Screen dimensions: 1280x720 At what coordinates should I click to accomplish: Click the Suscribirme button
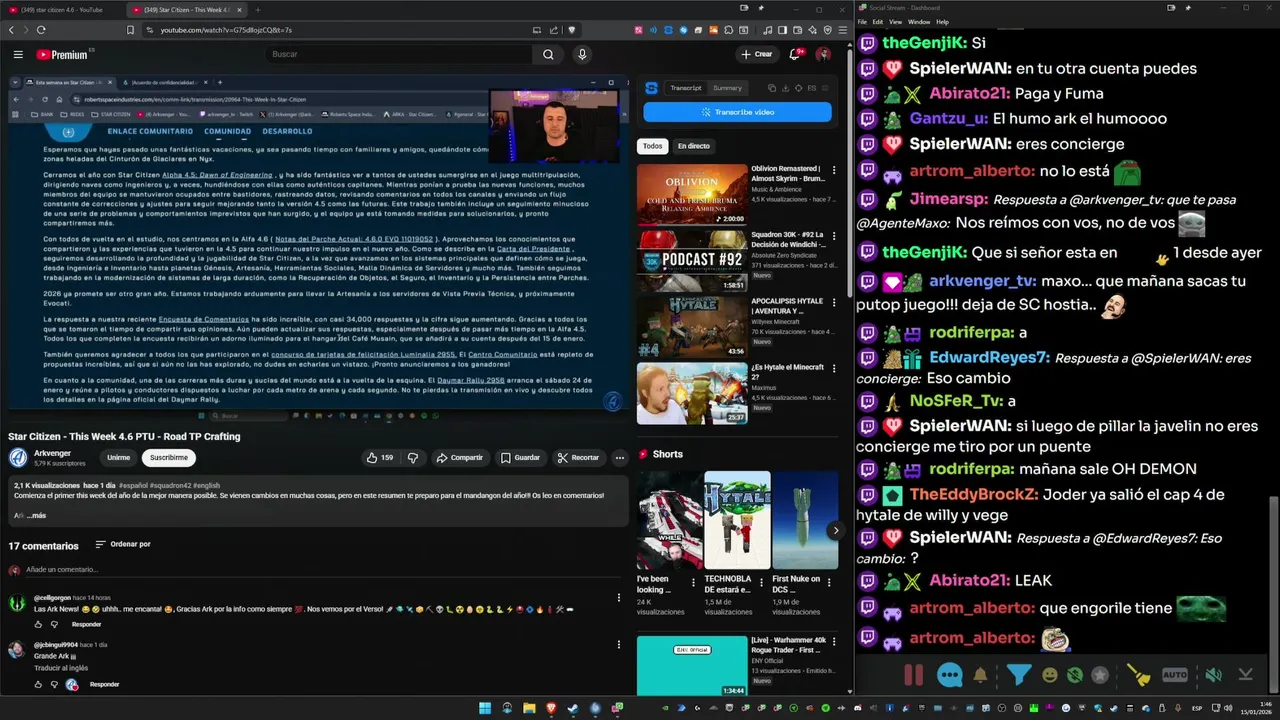click(168, 457)
